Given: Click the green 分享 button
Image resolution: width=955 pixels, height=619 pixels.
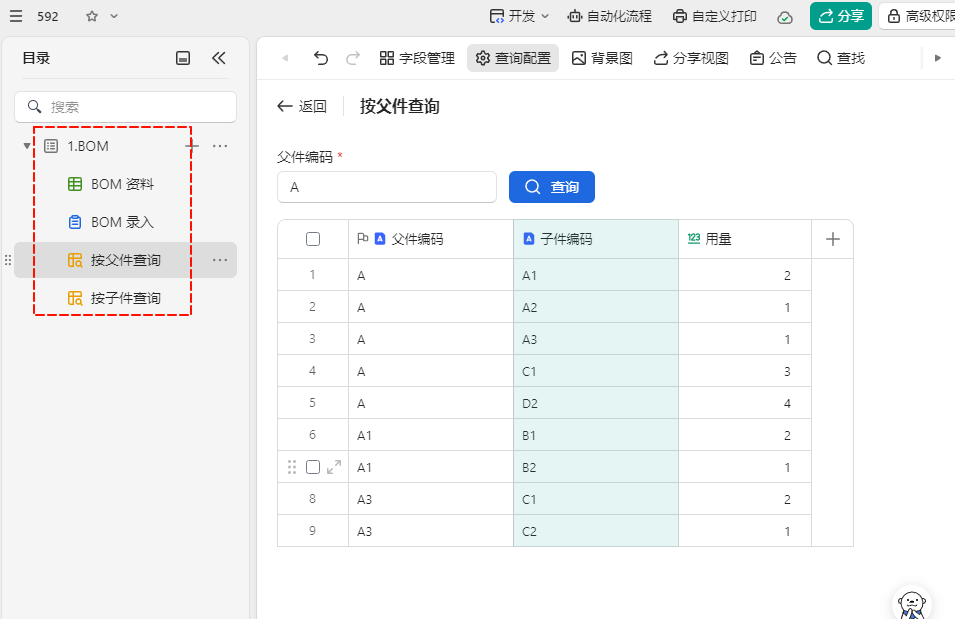Looking at the screenshot, I should 840,16.
